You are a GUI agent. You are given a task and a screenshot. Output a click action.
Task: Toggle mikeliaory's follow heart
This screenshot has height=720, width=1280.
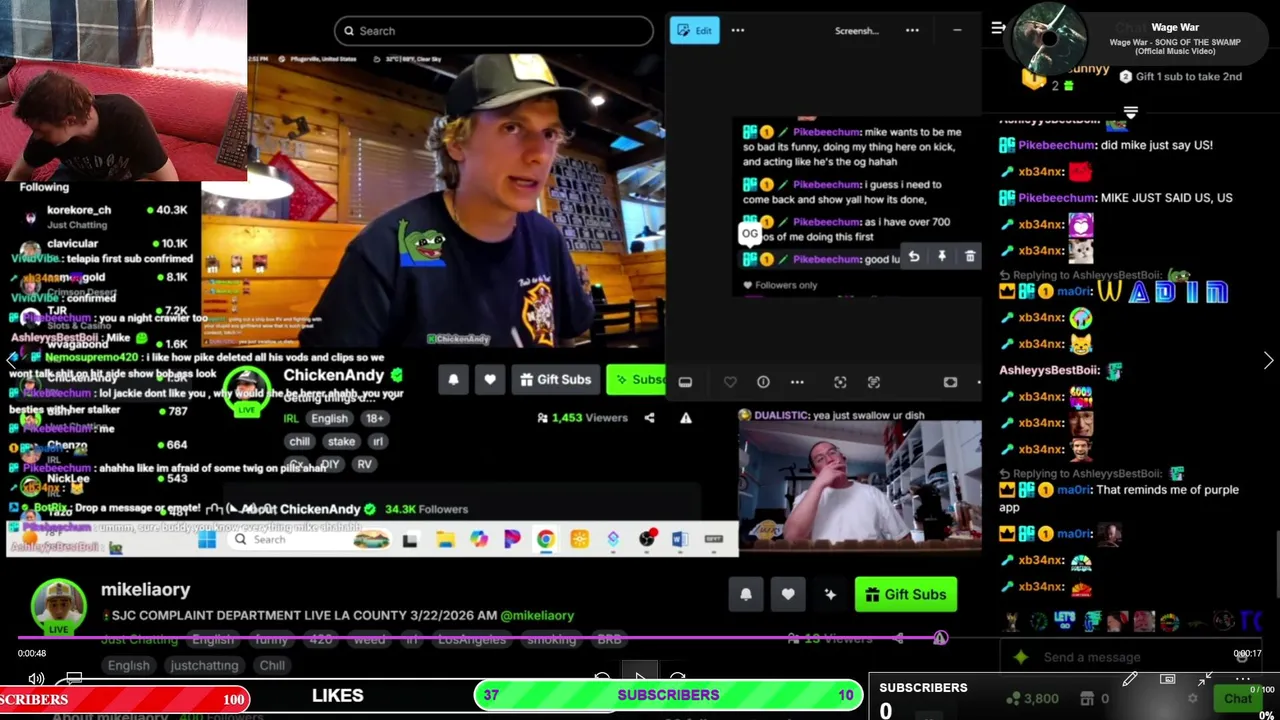pos(788,594)
